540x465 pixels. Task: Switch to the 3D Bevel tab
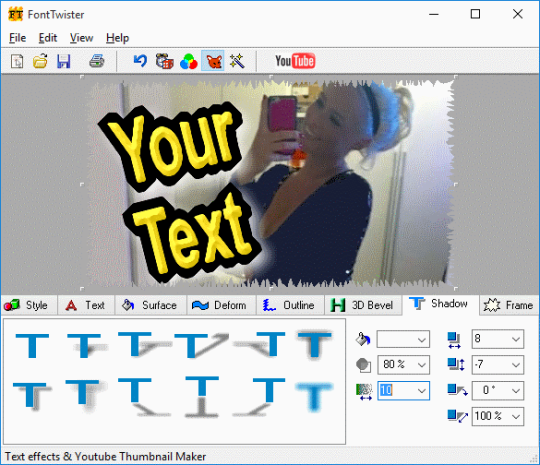click(363, 305)
